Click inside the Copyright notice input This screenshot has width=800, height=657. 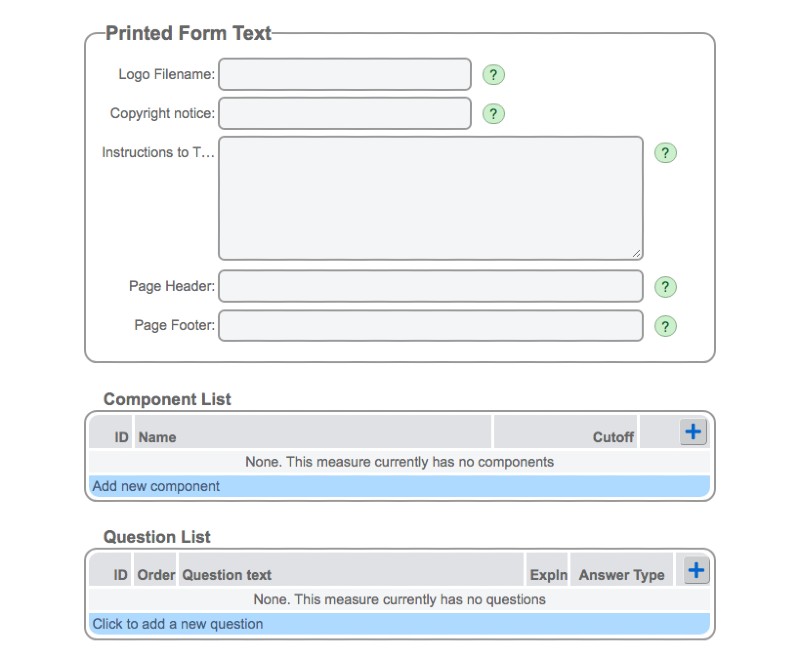pyautogui.click(x=344, y=113)
